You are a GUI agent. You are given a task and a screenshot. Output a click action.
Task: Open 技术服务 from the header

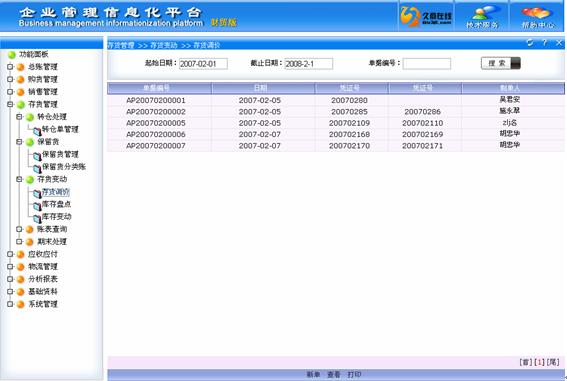482,17
